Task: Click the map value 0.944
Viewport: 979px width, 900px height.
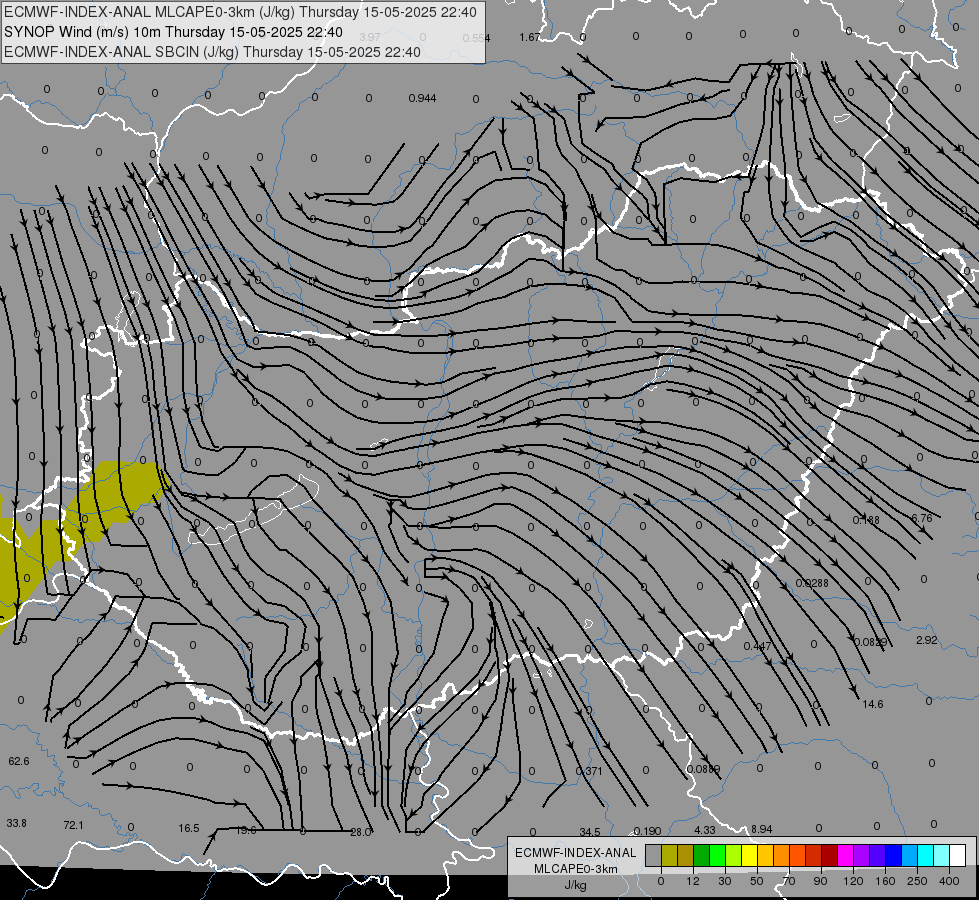Action: 422,98
